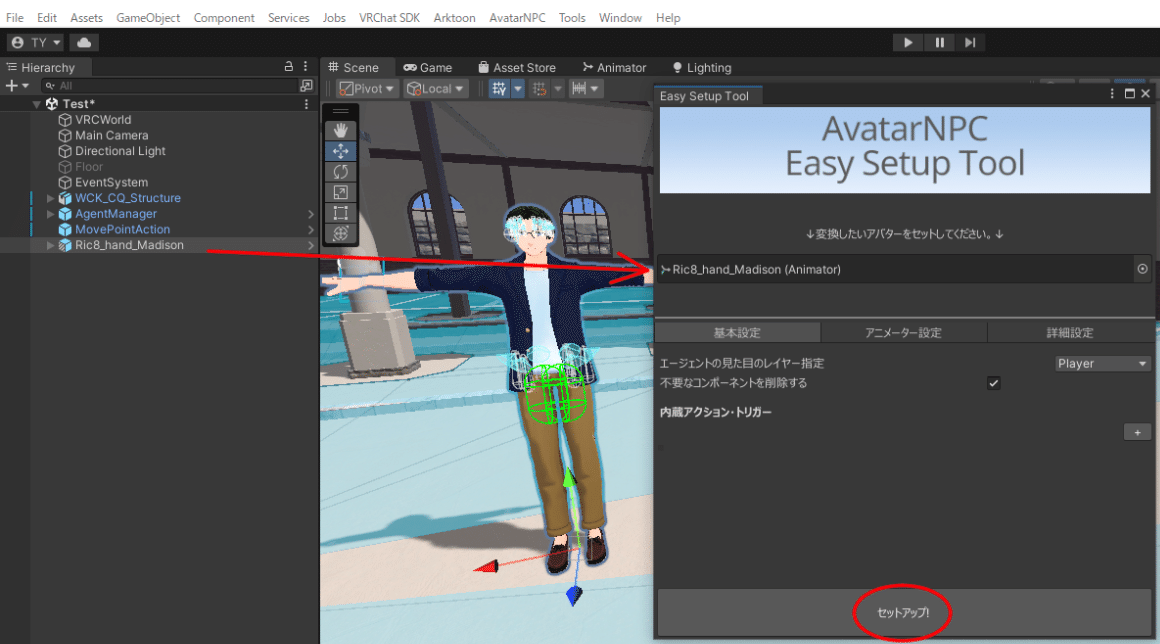Open the object picker for the avatar field

1142,270
